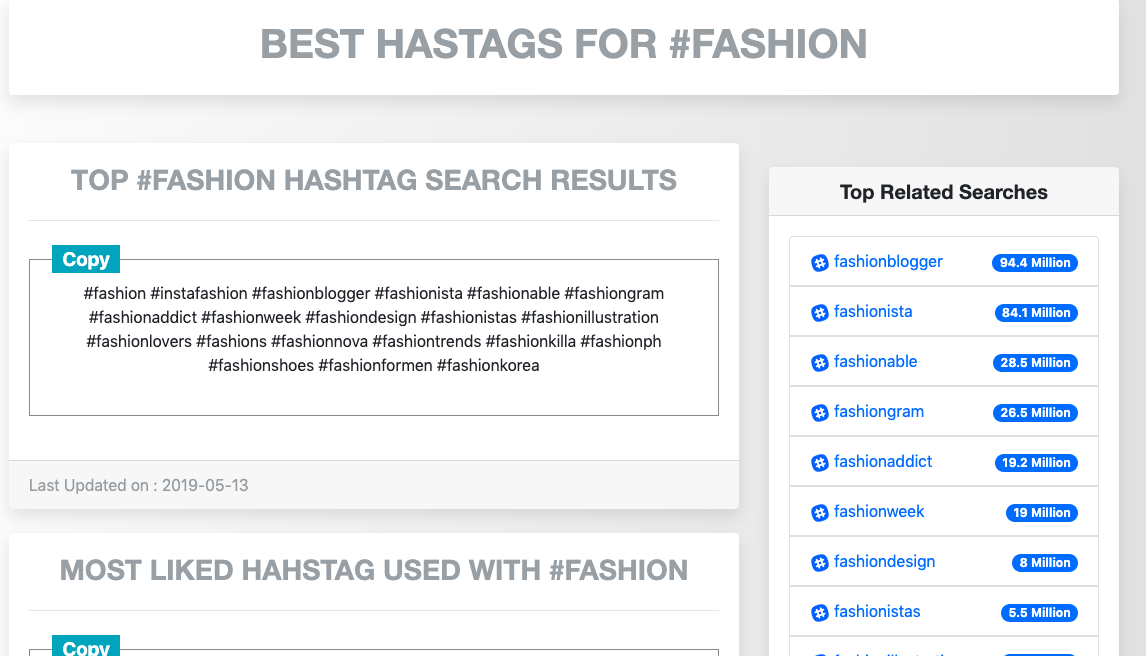
Task: Open the fashionblogger related search link
Action: click(x=888, y=262)
